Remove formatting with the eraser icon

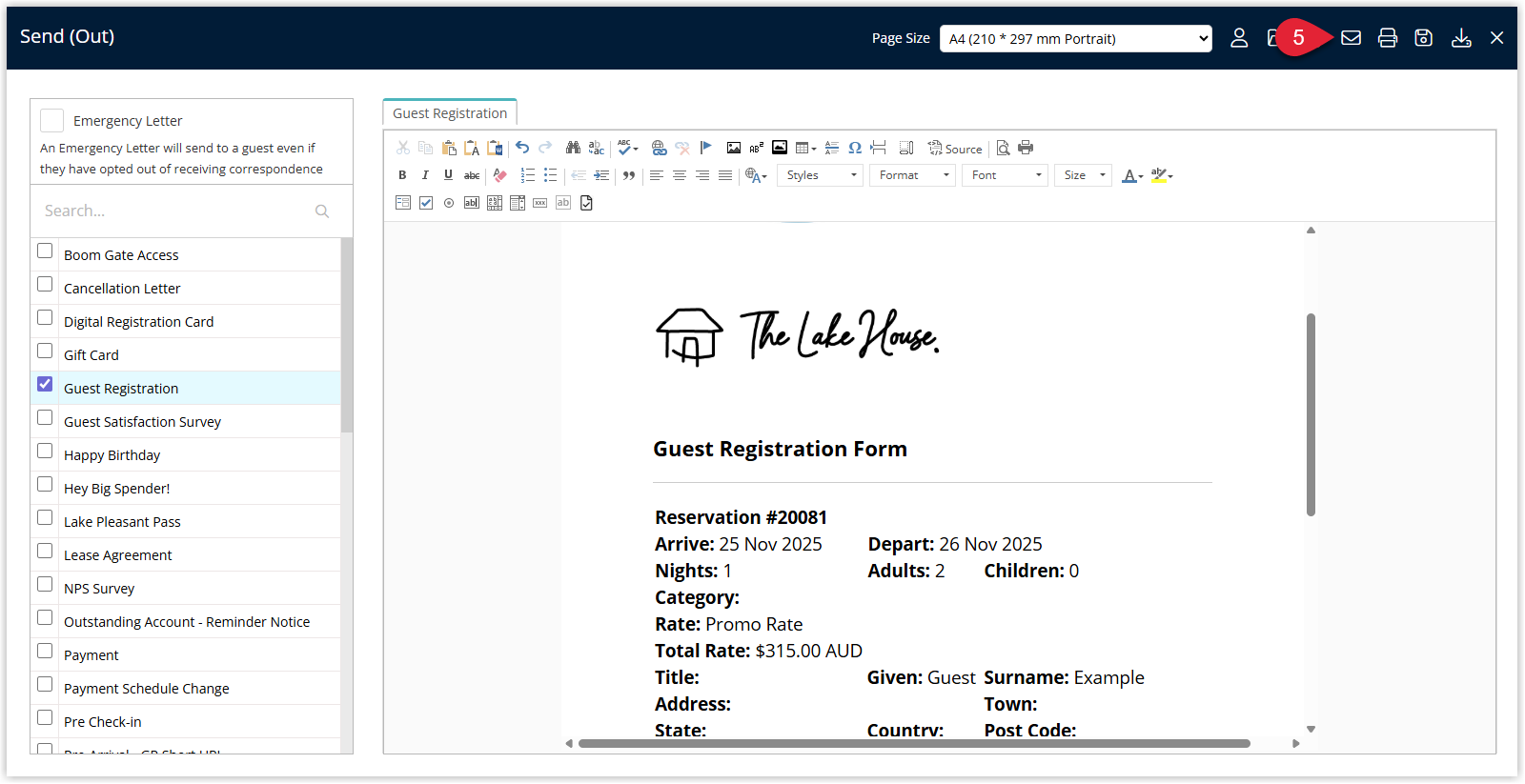[x=500, y=175]
